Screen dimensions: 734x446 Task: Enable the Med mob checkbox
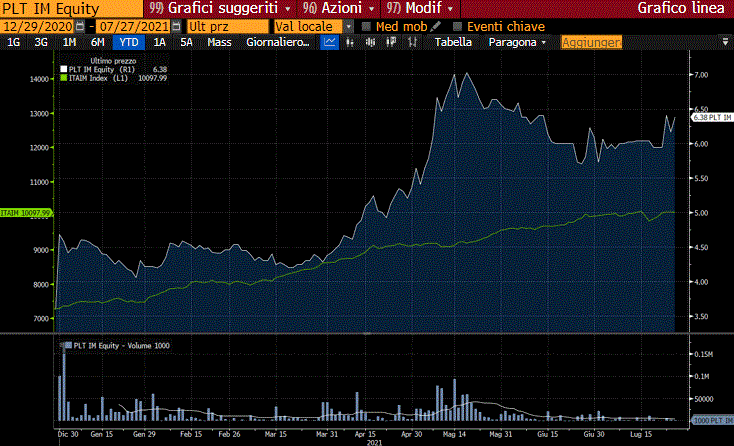point(366,26)
